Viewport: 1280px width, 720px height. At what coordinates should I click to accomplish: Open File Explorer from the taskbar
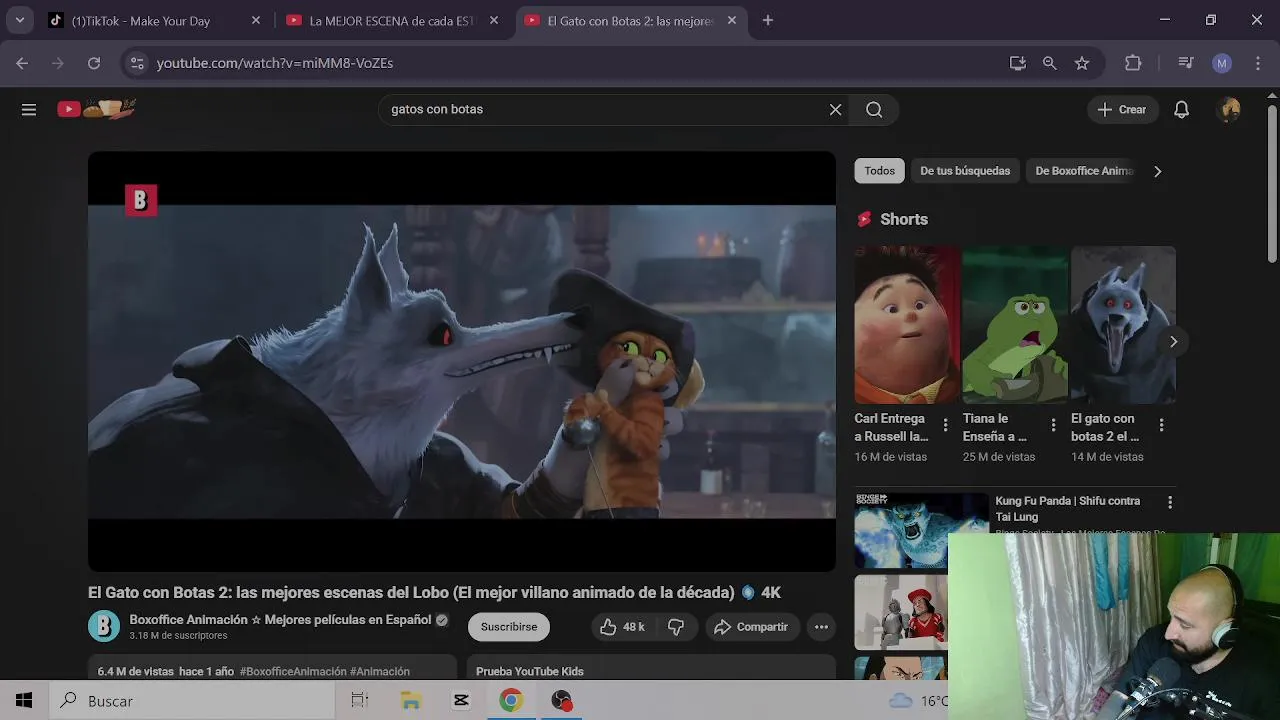(410, 701)
